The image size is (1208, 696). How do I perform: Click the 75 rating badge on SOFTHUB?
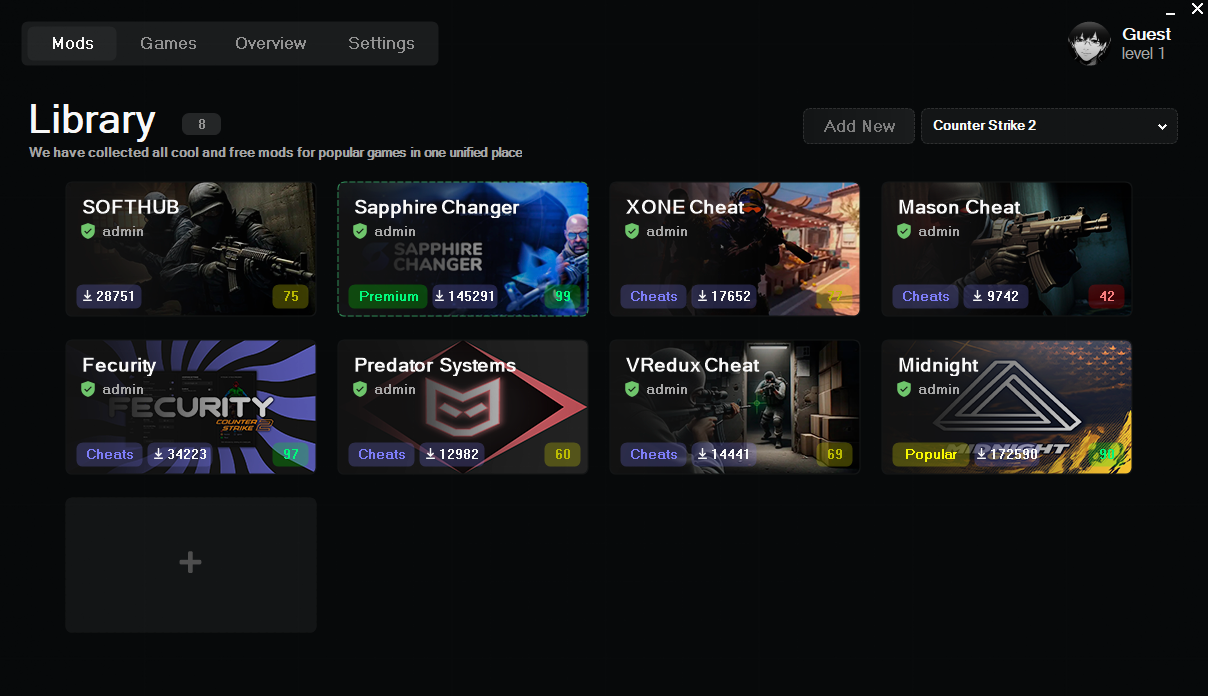coord(291,296)
